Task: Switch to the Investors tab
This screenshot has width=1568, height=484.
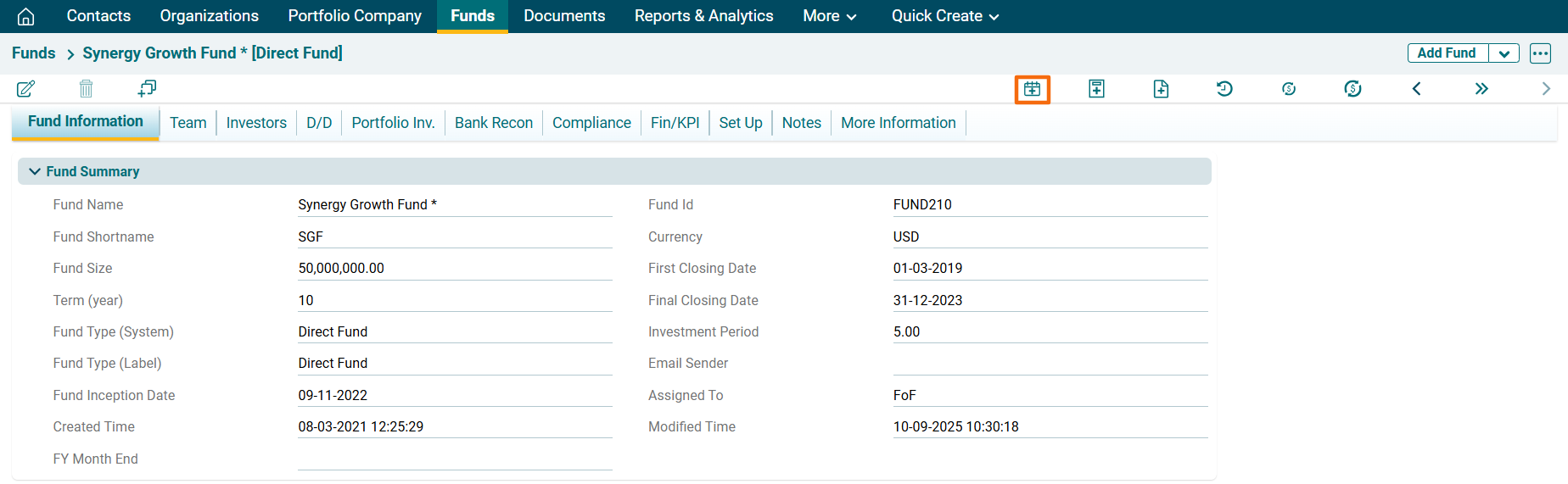Action: pyautogui.click(x=256, y=123)
